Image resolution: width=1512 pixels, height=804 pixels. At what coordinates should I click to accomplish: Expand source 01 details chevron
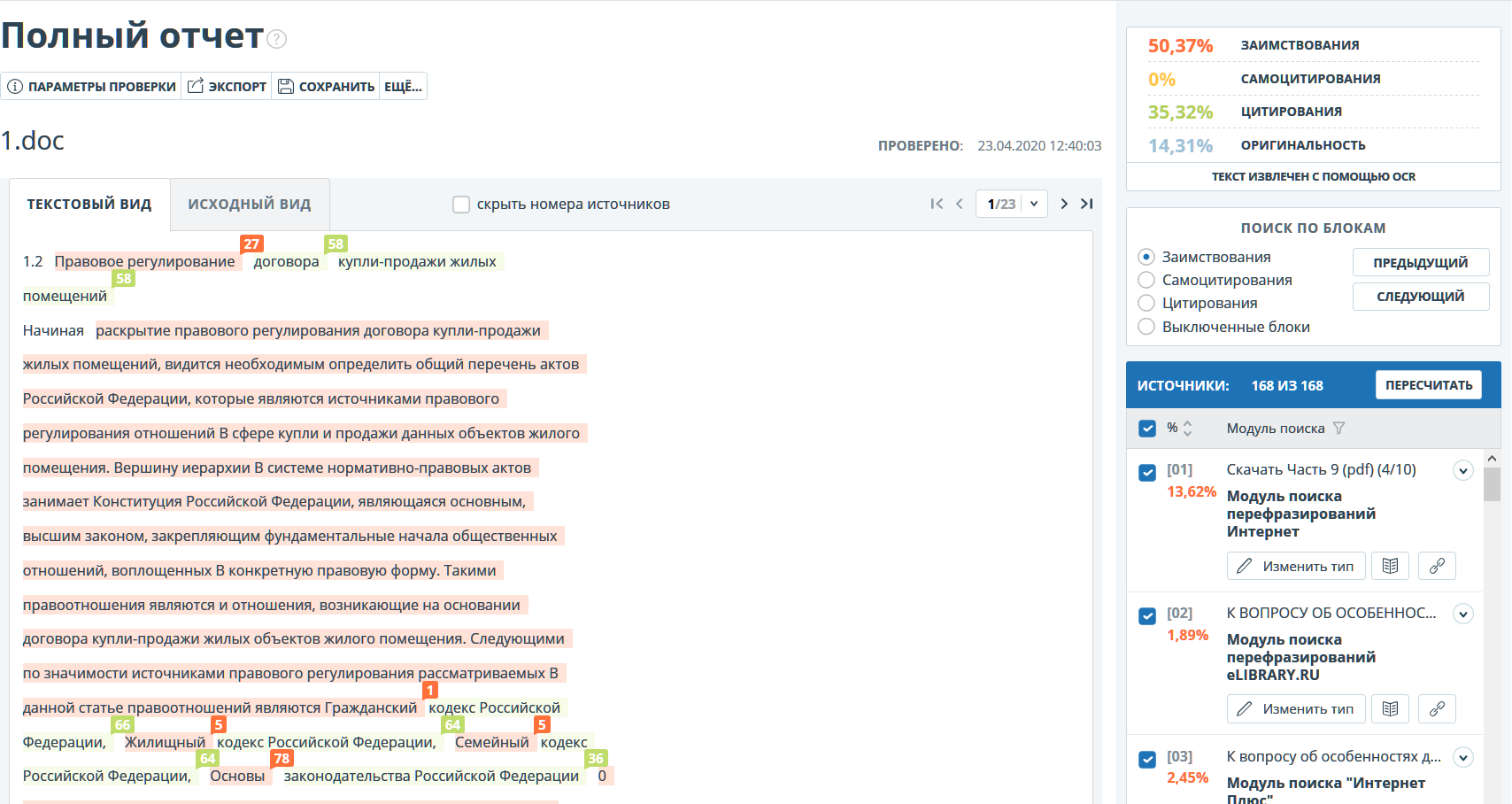(1463, 471)
